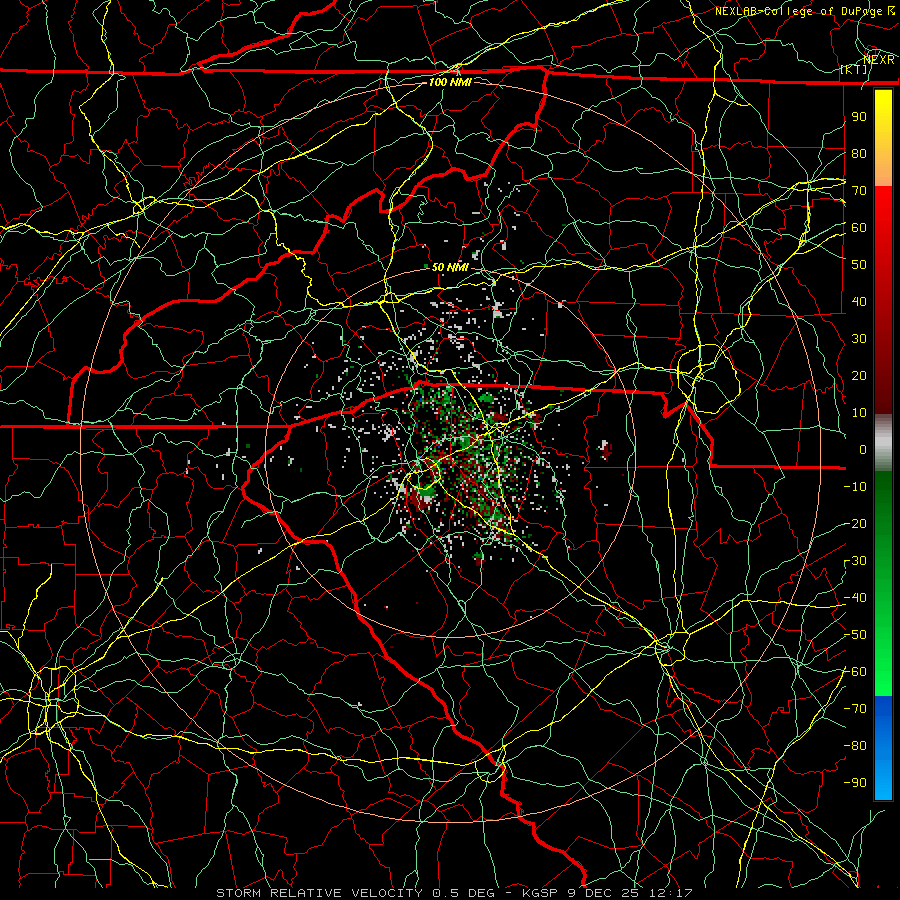Click the 70 value on the velocity scale

[859, 191]
